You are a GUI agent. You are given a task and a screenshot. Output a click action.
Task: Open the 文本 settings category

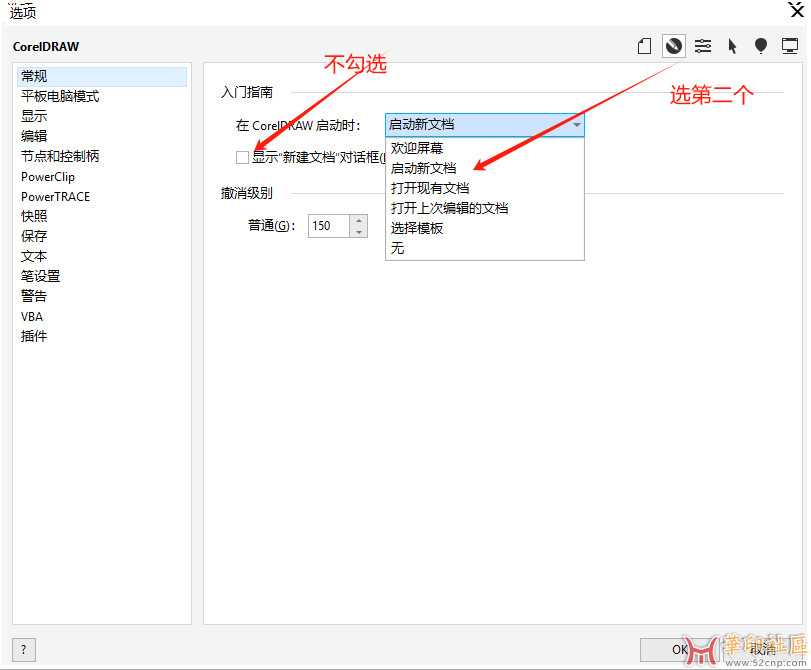(101, 256)
